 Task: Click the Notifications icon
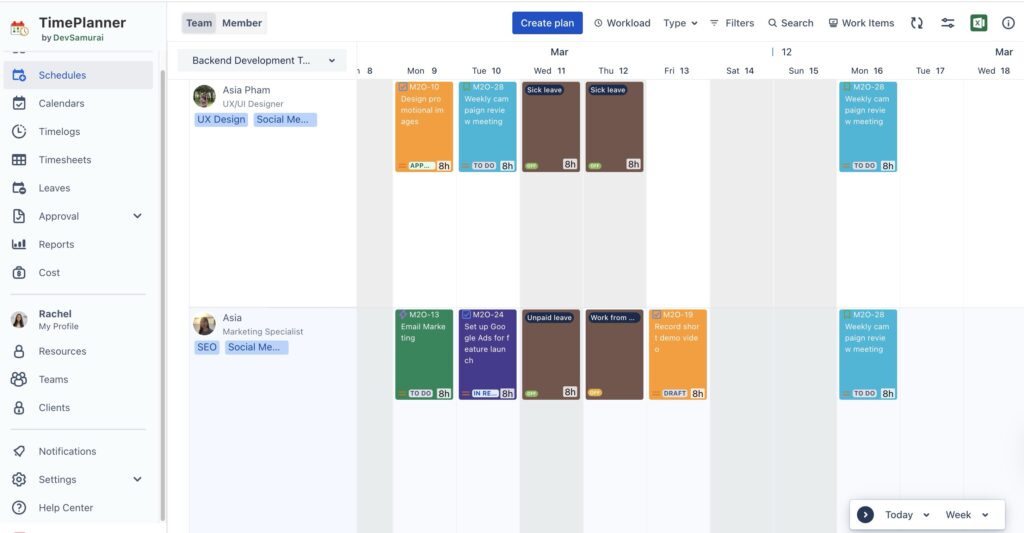point(19,451)
